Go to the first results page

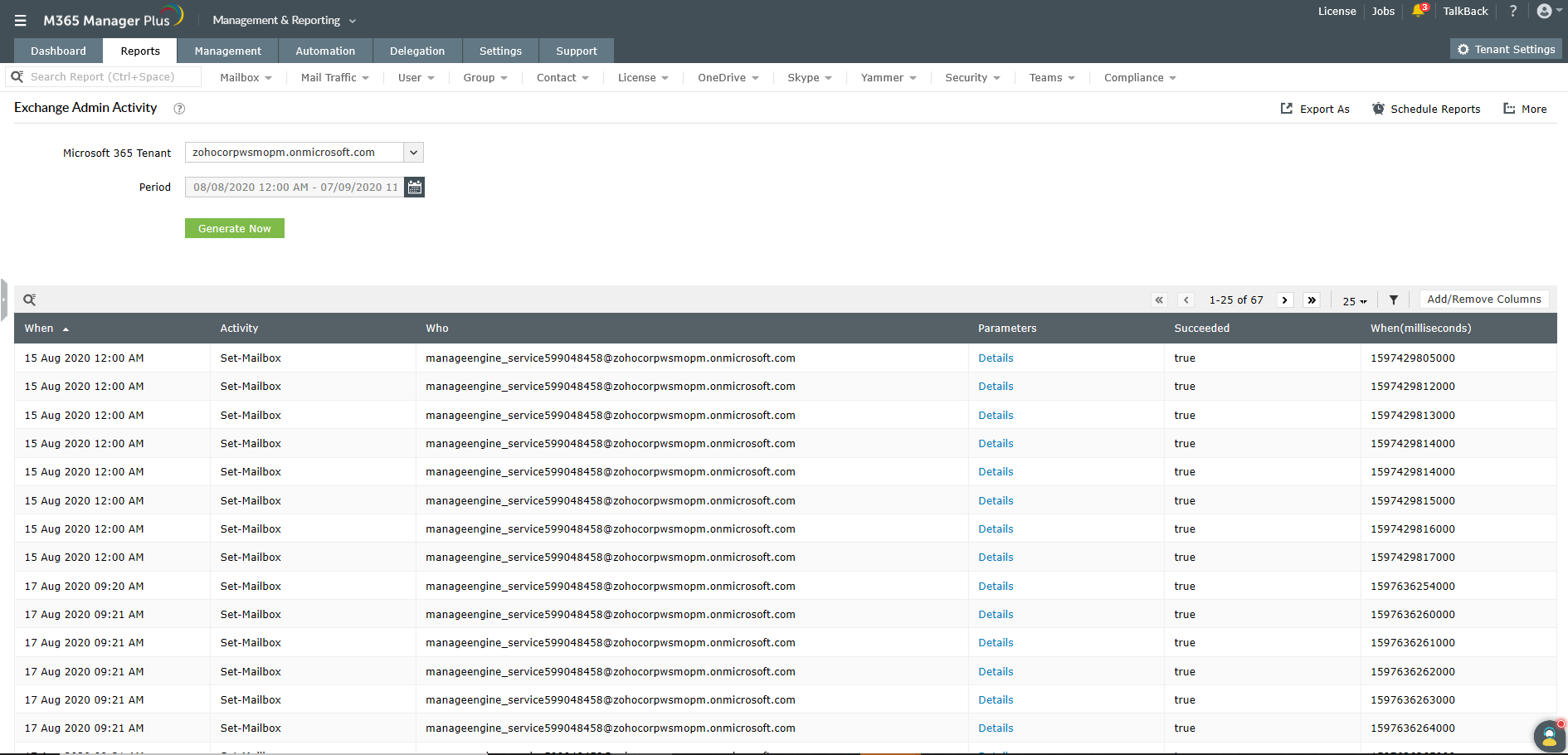[x=1159, y=300]
